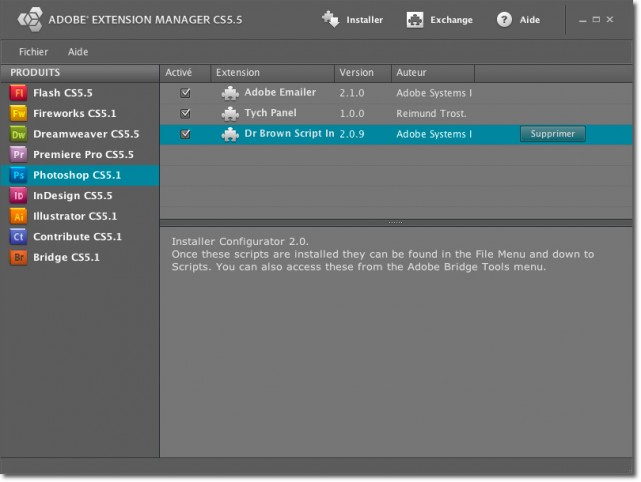The image size is (641, 482).
Task: Click Adobe Systems I author in Emailer row
Action: coord(434,93)
